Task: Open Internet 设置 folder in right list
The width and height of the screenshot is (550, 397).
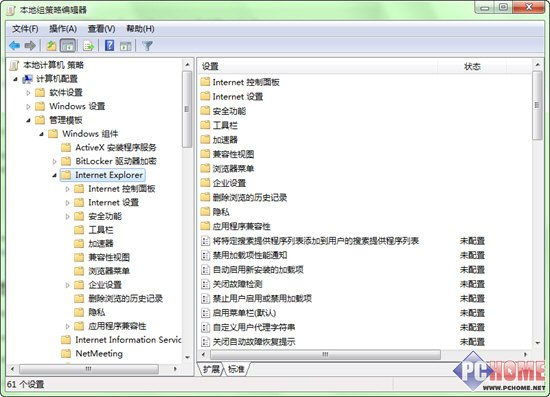Action: tap(238, 97)
